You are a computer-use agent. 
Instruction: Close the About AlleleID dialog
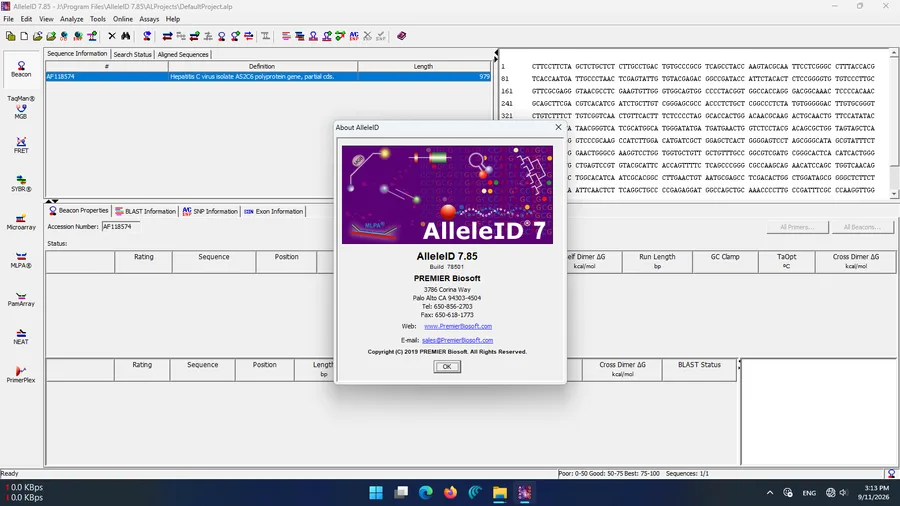coord(558,127)
